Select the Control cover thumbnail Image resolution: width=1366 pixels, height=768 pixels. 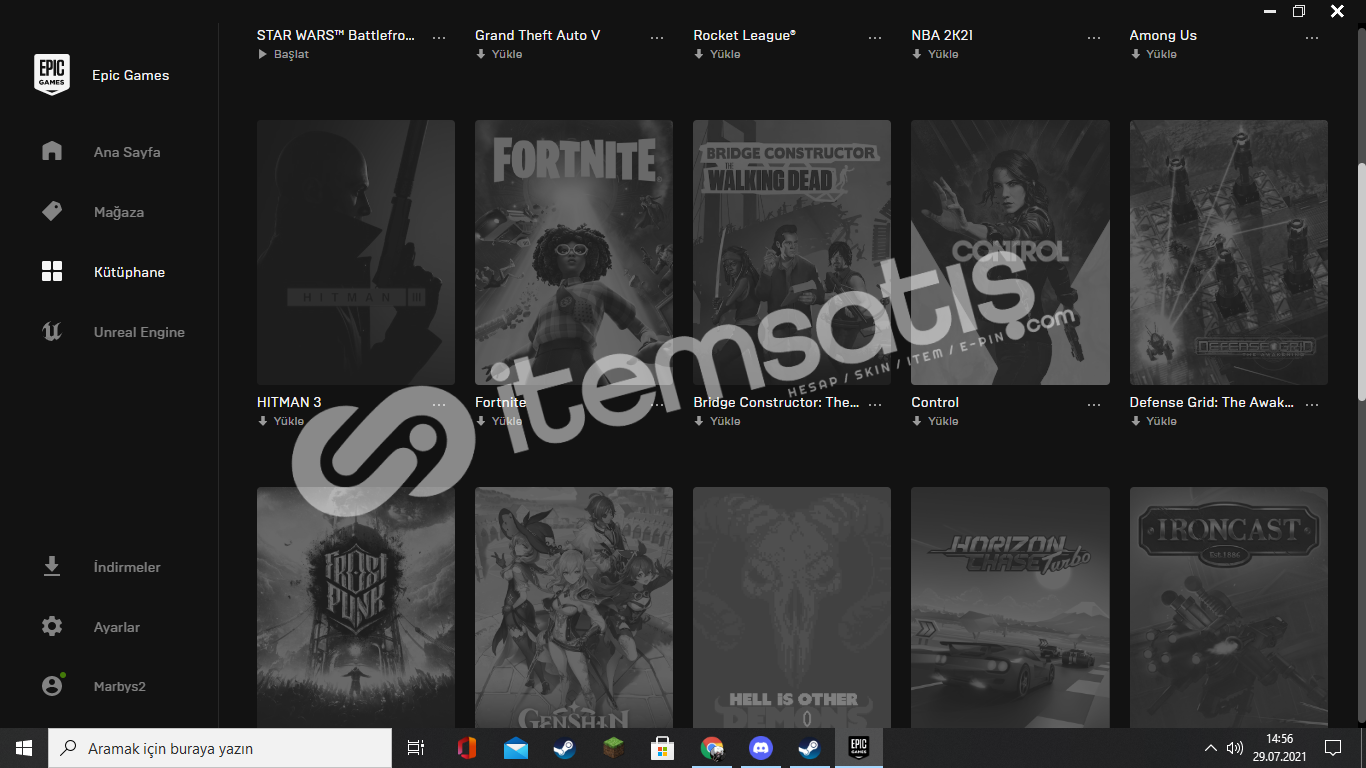click(x=1010, y=252)
